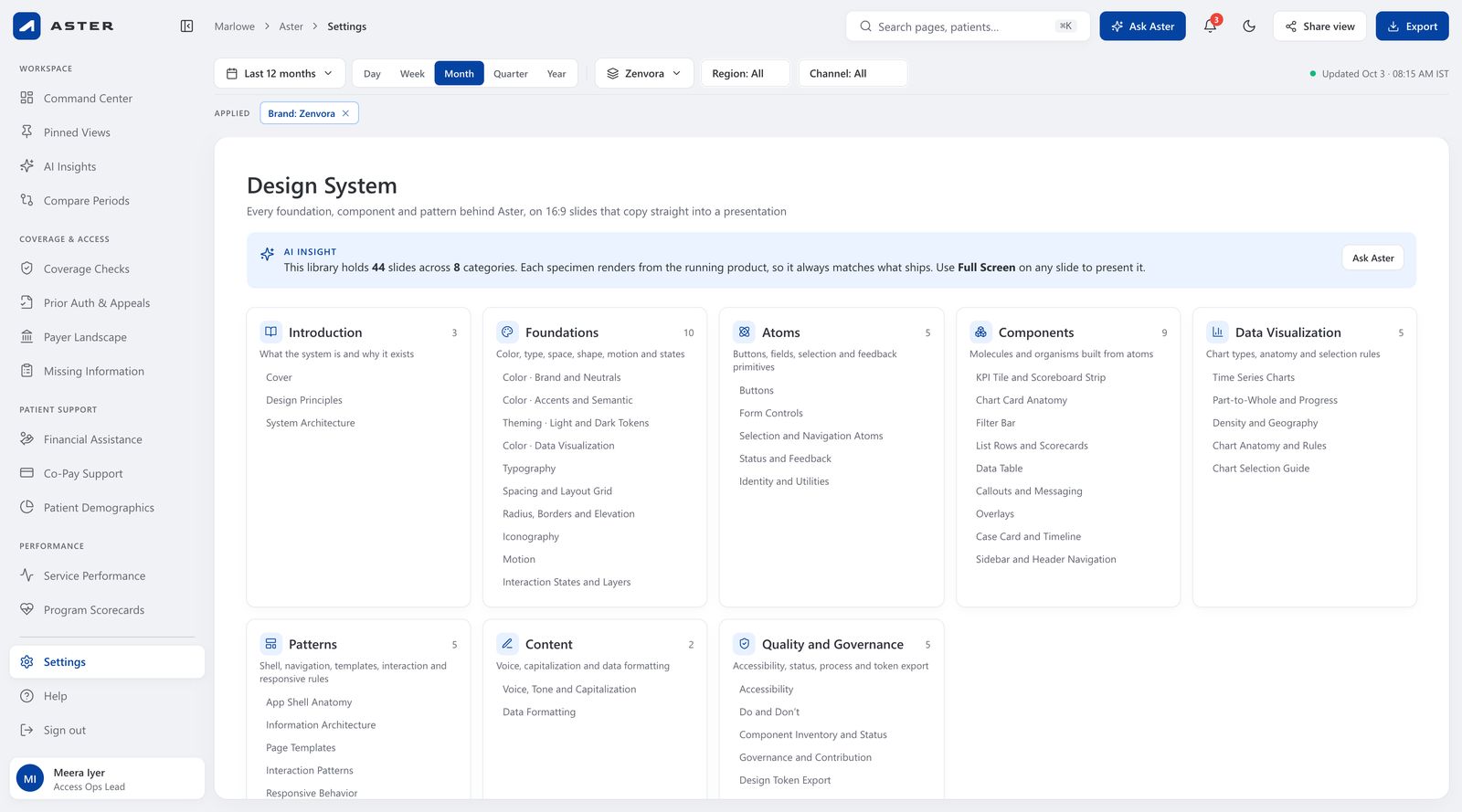Collapse the sidebar panel toggle icon
The image size is (1462, 812).
[186, 26]
